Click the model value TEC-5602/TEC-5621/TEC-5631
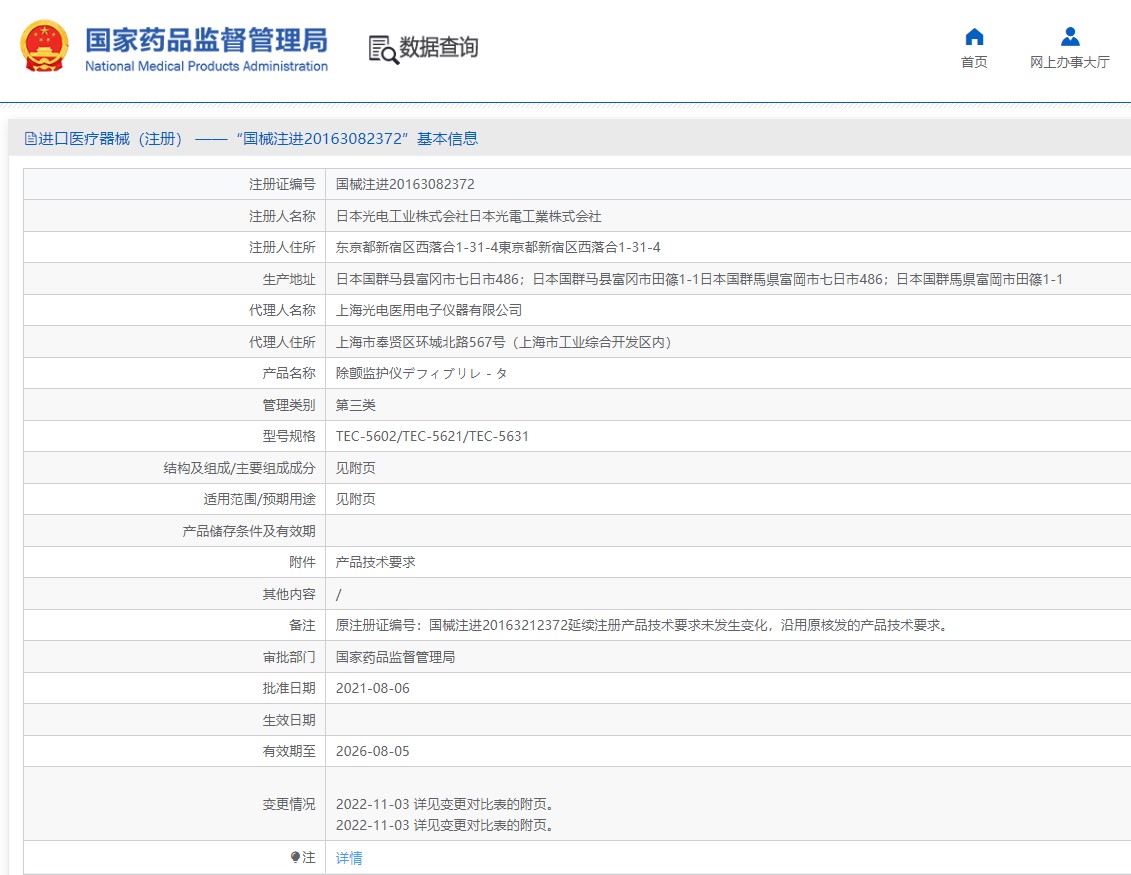1131x875 pixels. click(432, 436)
